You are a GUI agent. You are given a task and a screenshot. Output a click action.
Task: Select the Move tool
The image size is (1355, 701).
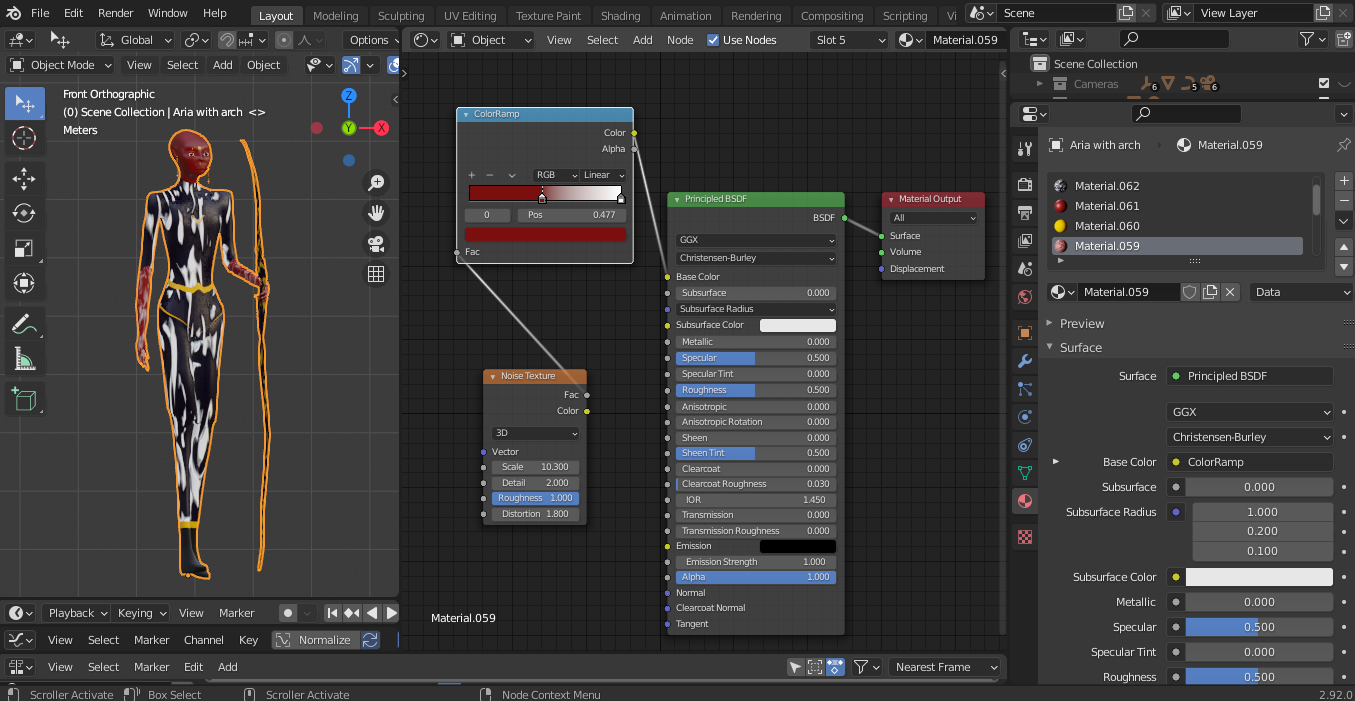24,179
